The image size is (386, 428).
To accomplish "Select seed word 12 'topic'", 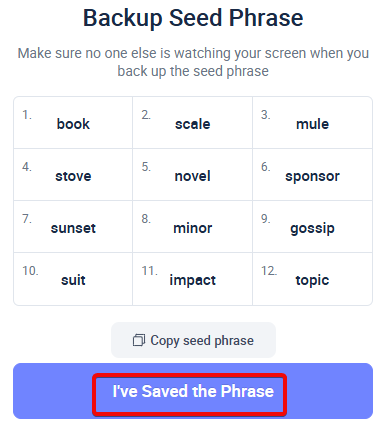I will click(312, 281).
